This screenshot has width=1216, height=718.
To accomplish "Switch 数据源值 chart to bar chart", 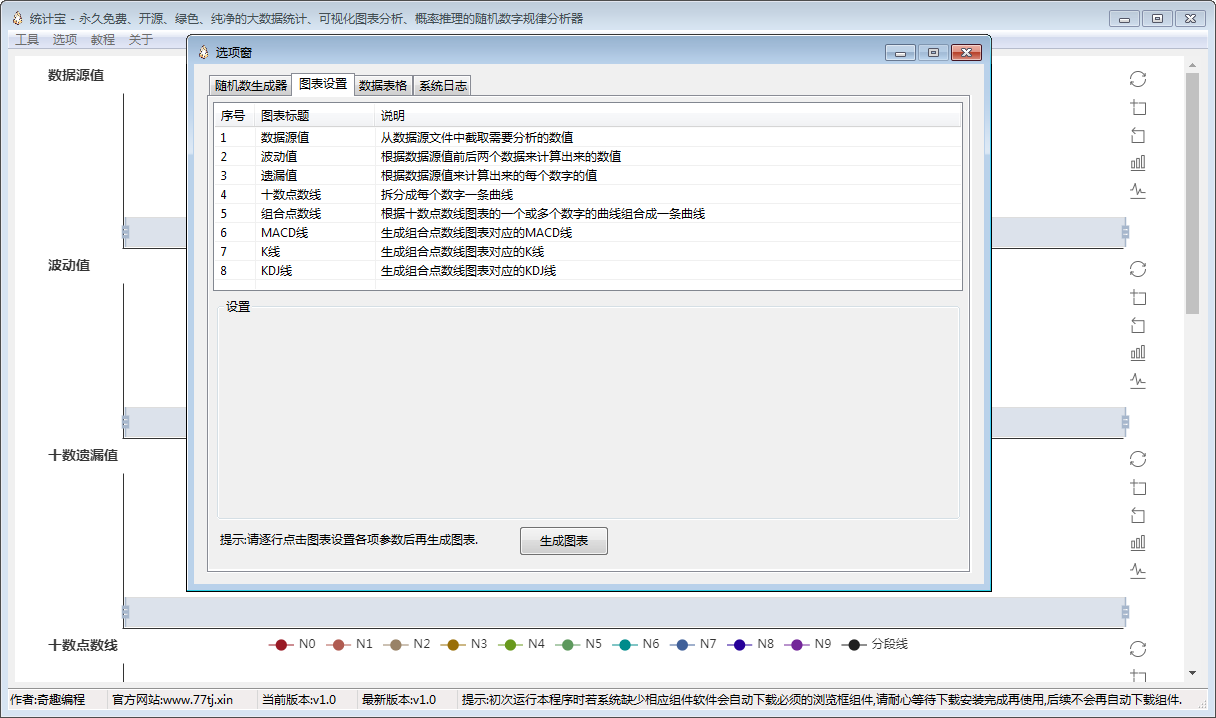I will point(1137,163).
